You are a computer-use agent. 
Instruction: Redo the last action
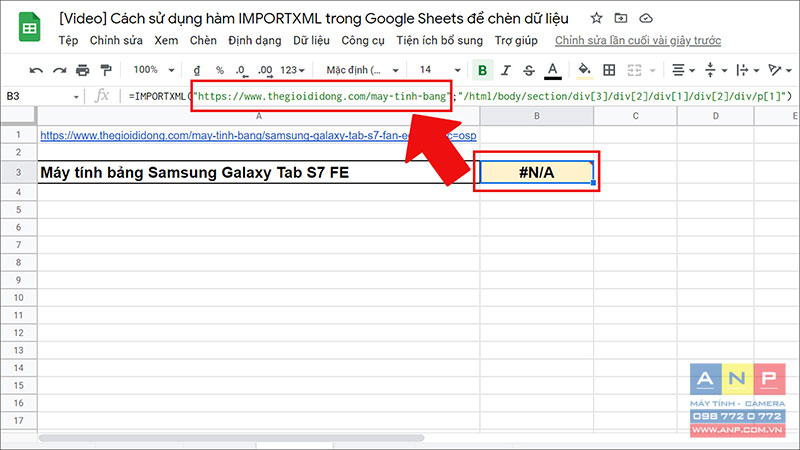(x=59, y=70)
